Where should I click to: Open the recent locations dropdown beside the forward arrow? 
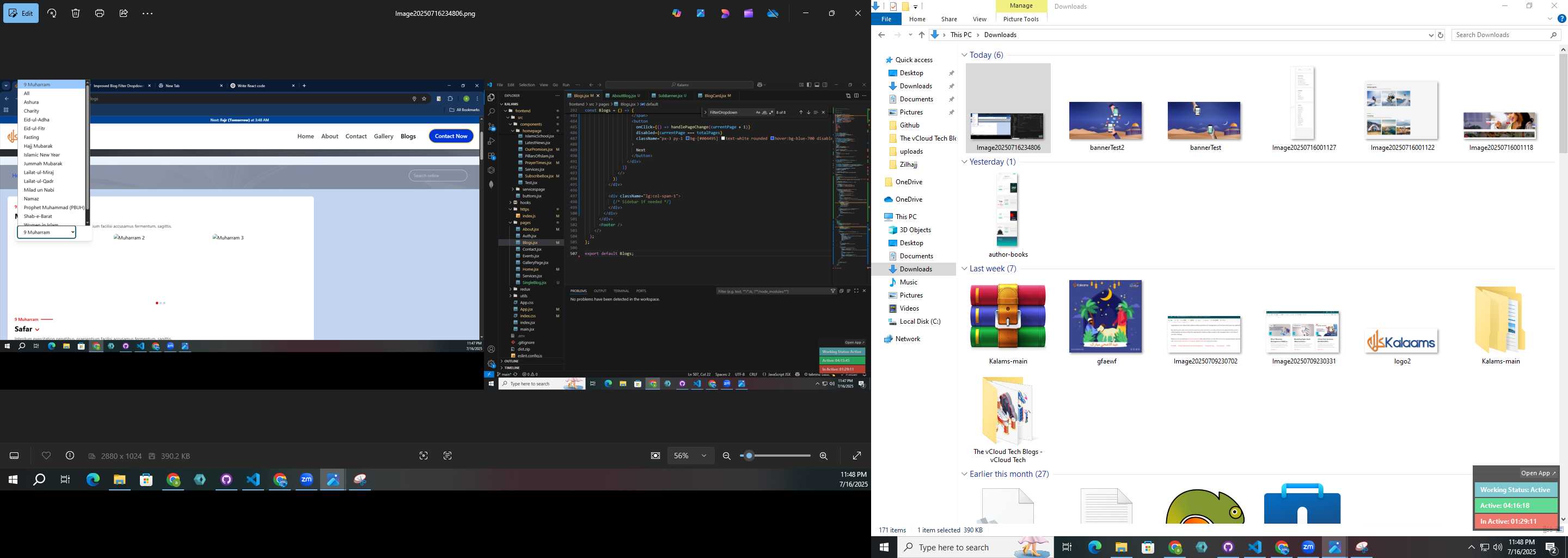(911, 35)
